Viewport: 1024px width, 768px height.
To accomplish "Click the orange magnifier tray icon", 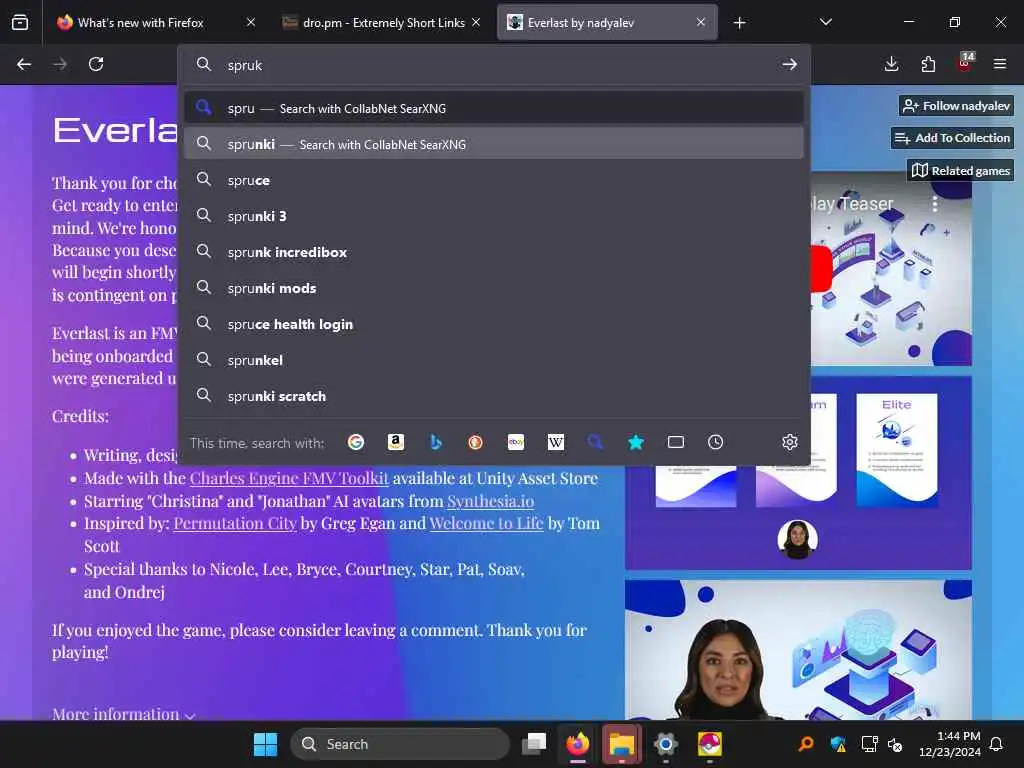I will (x=806, y=744).
